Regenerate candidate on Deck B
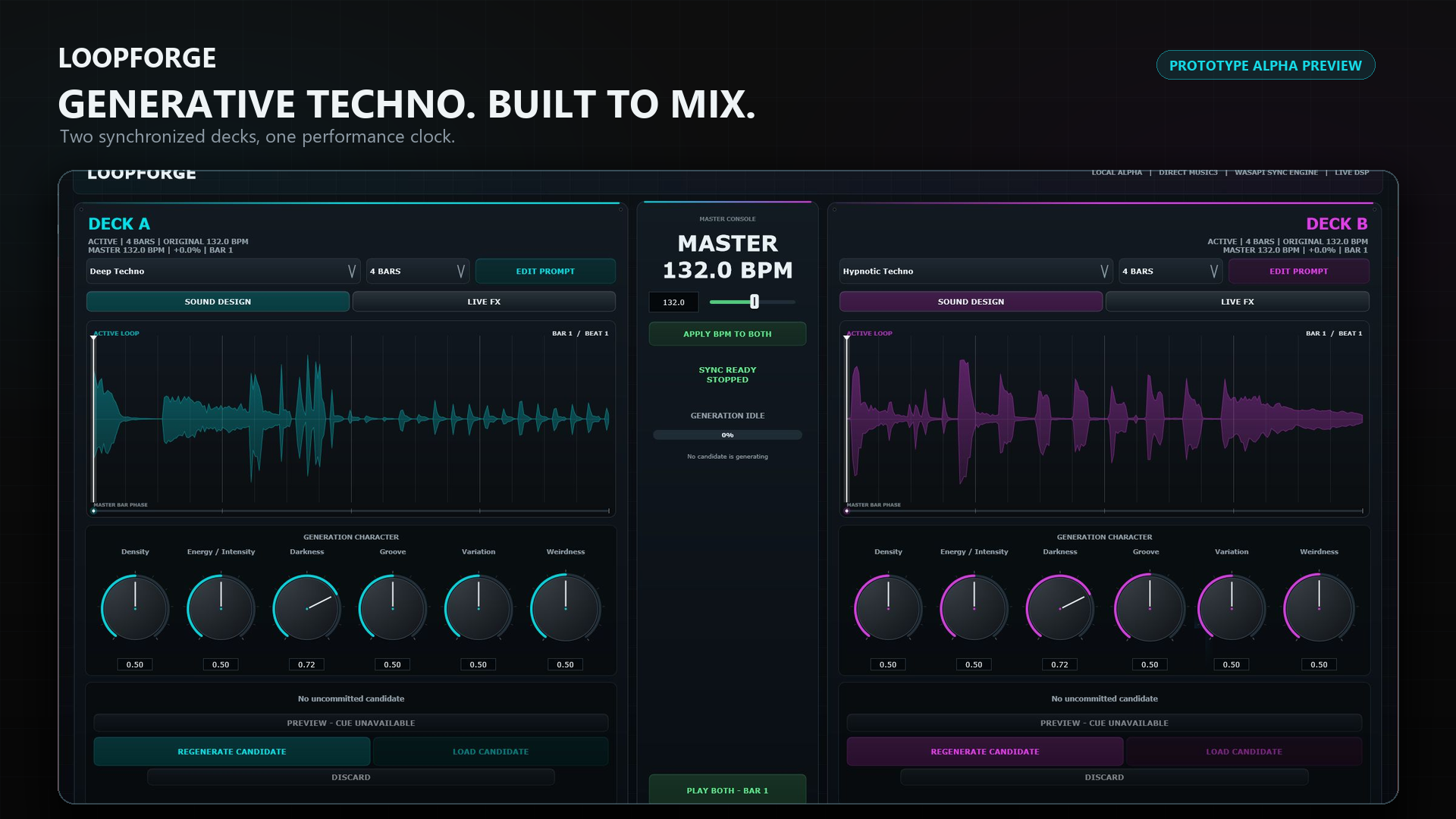This screenshot has height=819, width=1456. [x=985, y=752]
